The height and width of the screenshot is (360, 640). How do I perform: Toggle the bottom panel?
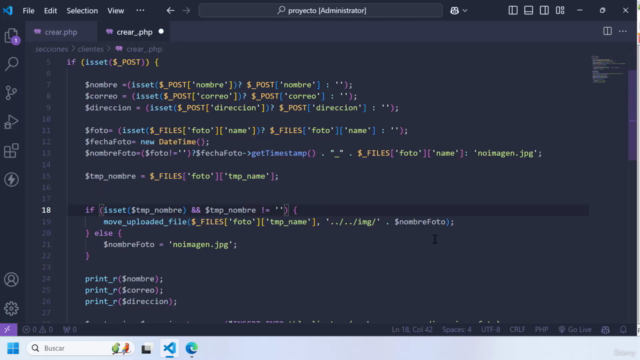tap(528, 10)
